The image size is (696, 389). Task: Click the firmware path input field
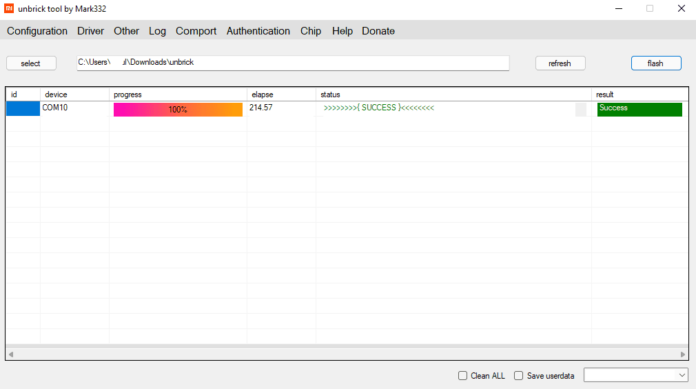click(293, 63)
